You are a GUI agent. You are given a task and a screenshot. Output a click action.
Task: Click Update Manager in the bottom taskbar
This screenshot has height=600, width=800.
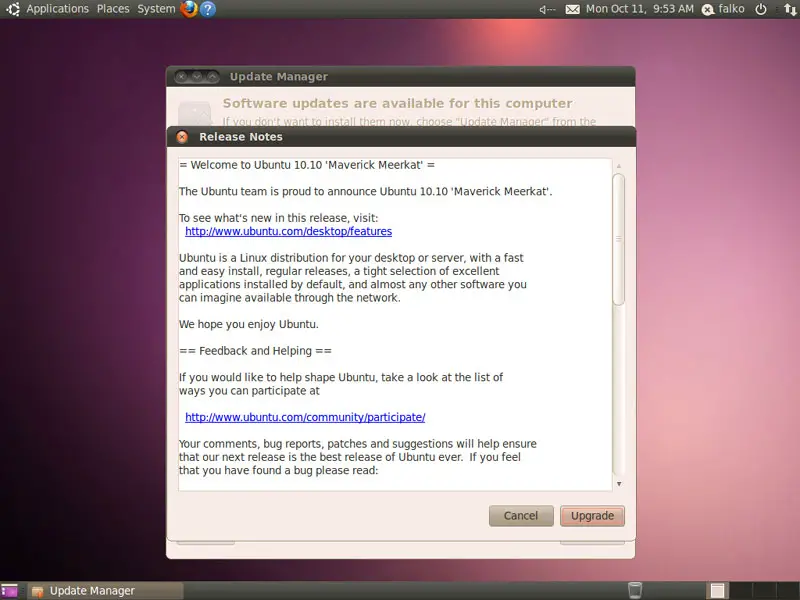(105, 591)
